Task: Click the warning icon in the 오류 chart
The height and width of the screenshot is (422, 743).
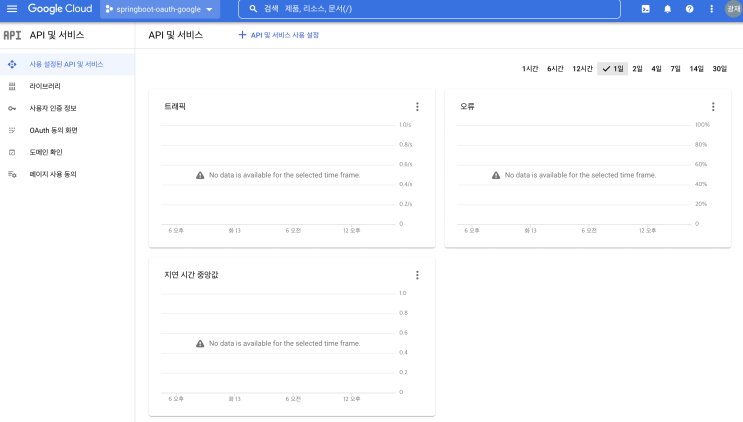Action: [496, 175]
